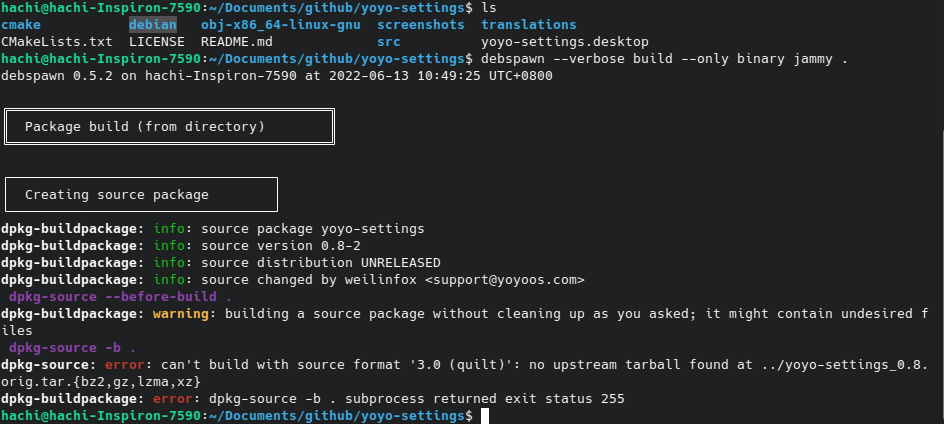Click the yellow 'warning' word

tap(181, 314)
